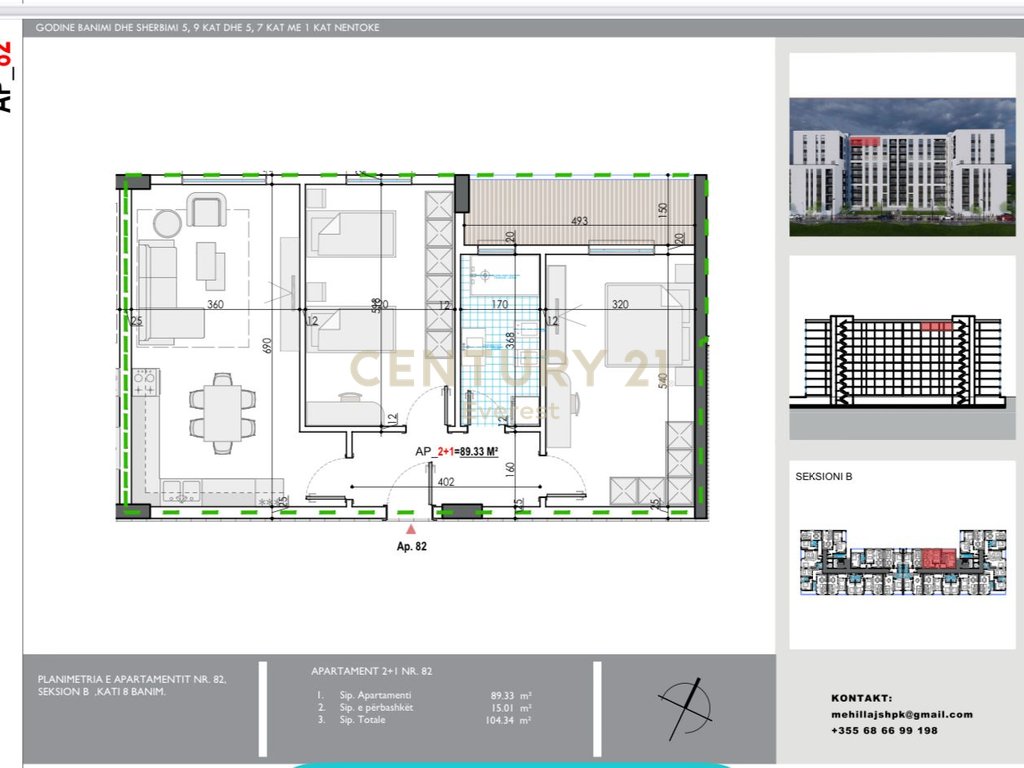Click the living room dimension '360'
This screenshot has width=1024, height=768.
click(x=215, y=304)
